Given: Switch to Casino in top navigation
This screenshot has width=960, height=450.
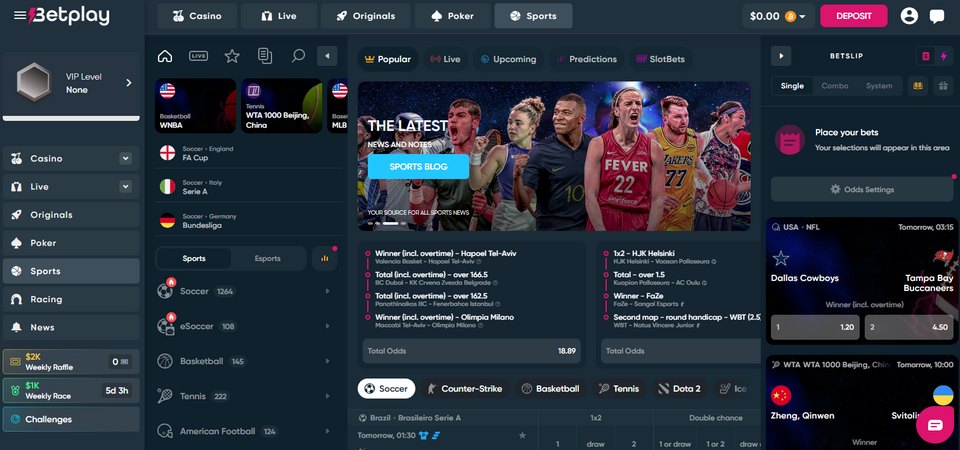Looking at the screenshot, I should [196, 16].
